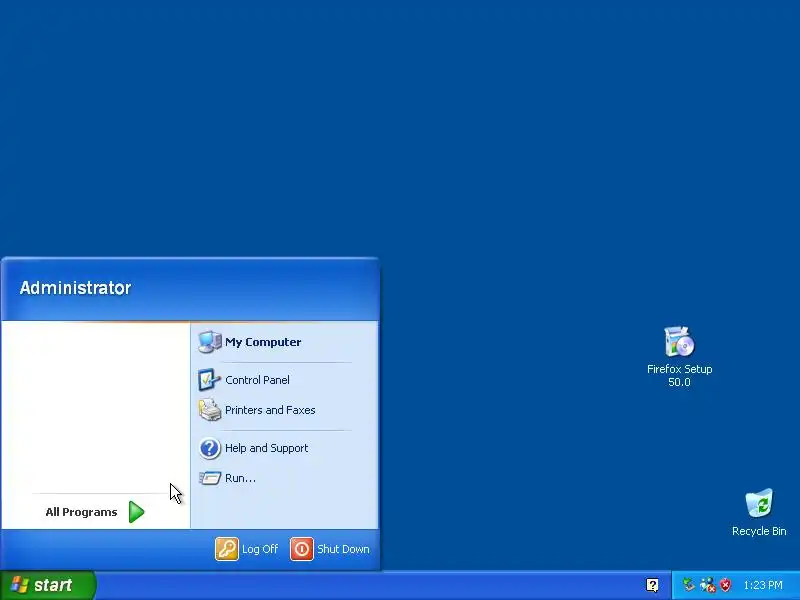Image resolution: width=800 pixels, height=600 pixels.
Task: Click the Windows Messenger tray icon
Action: (707, 585)
